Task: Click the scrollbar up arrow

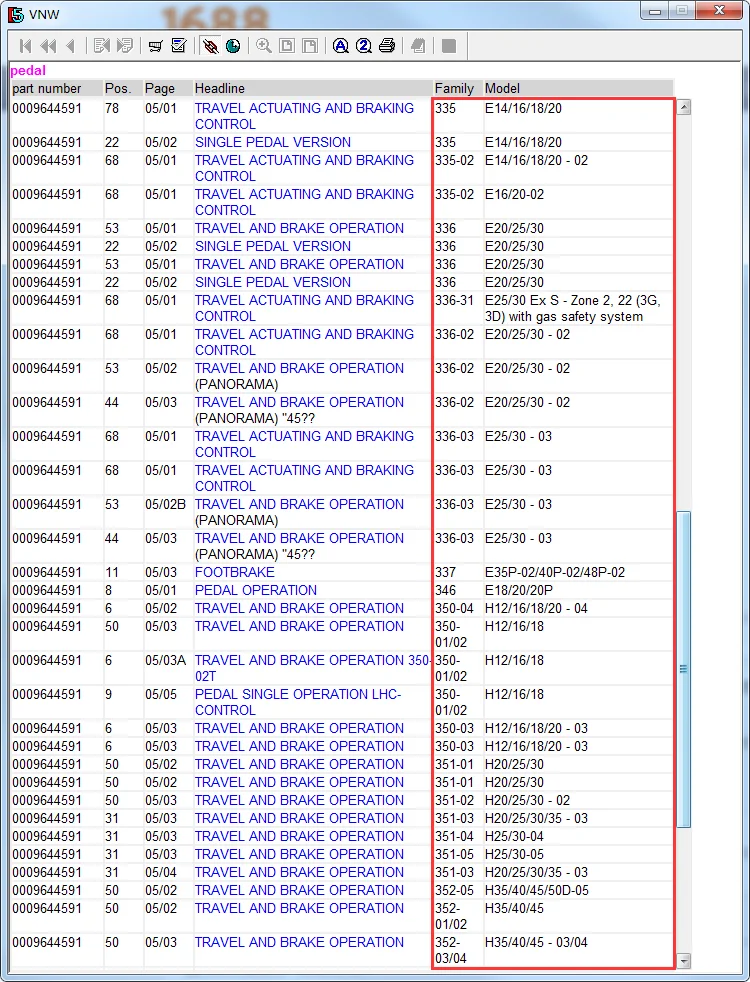Action: point(684,107)
